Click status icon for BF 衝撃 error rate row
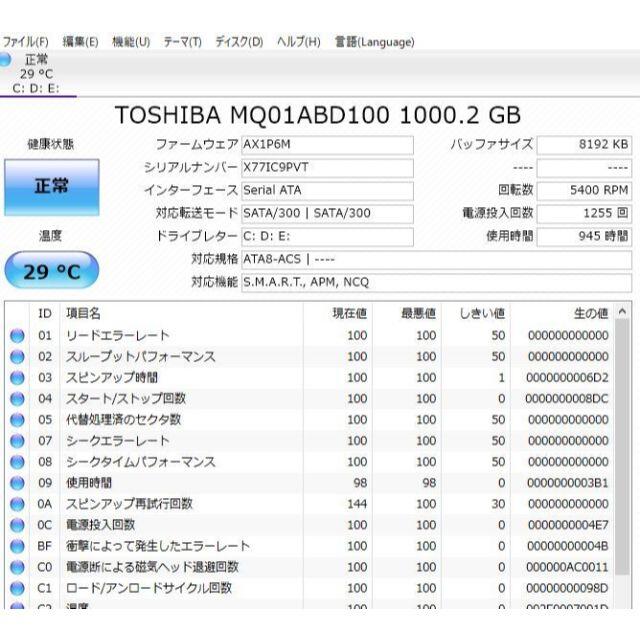 pyautogui.click(x=17, y=546)
